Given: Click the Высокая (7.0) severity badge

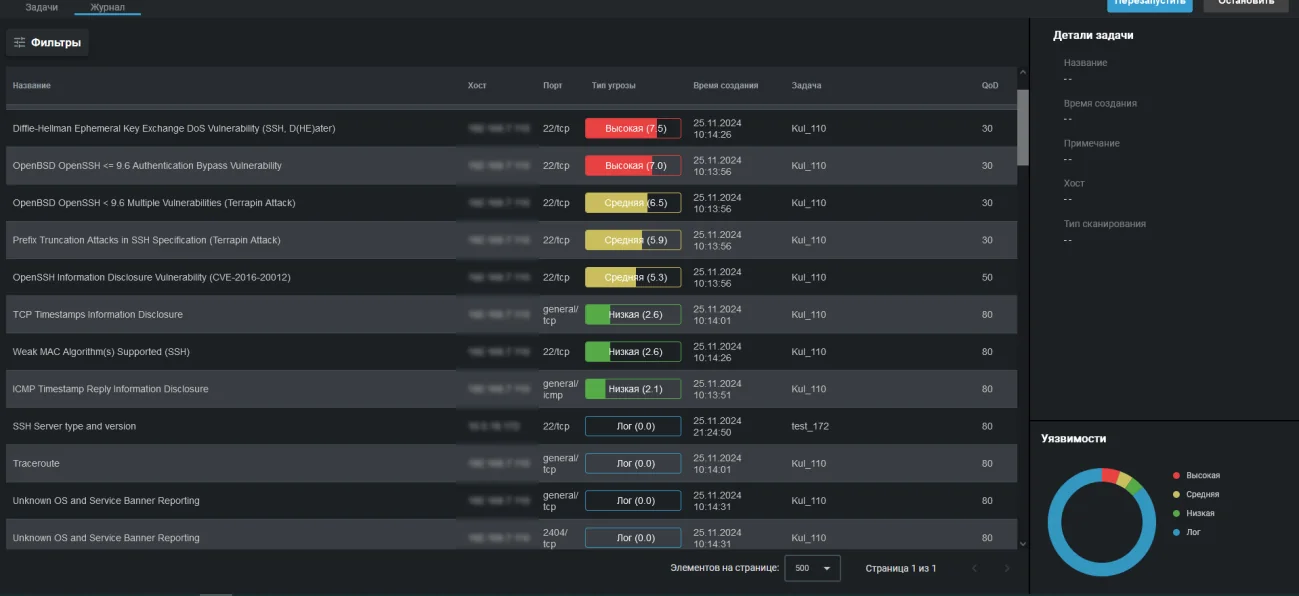Looking at the screenshot, I should [633, 166].
